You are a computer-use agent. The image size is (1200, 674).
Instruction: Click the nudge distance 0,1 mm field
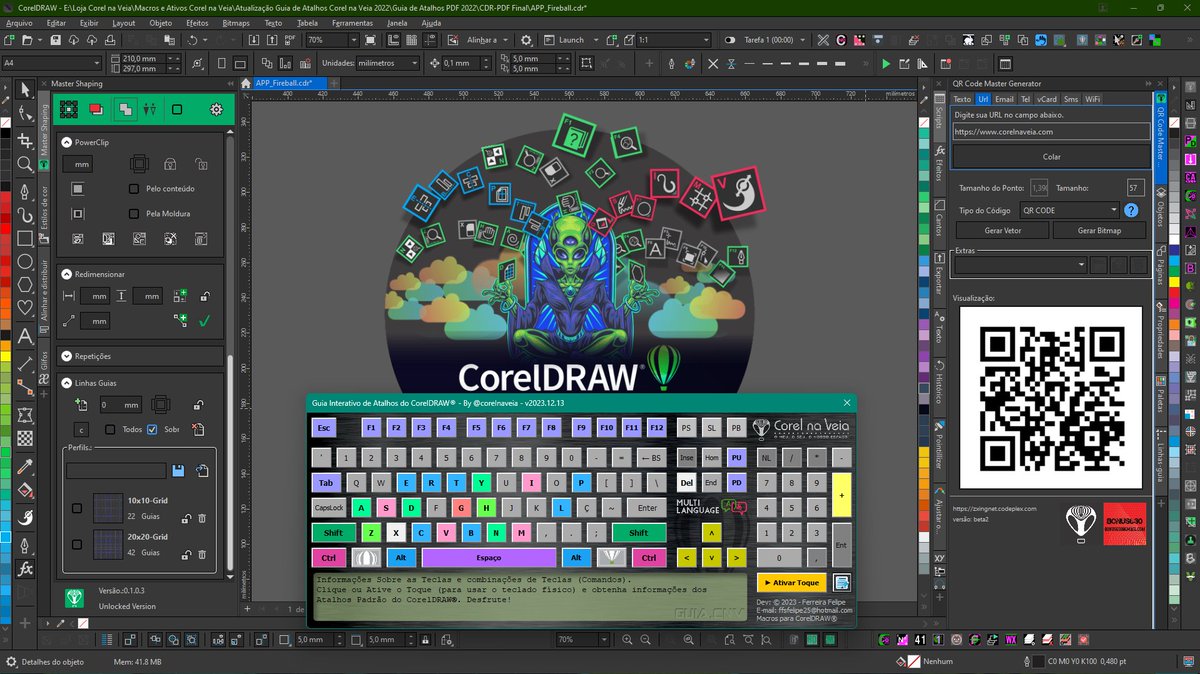462,62
